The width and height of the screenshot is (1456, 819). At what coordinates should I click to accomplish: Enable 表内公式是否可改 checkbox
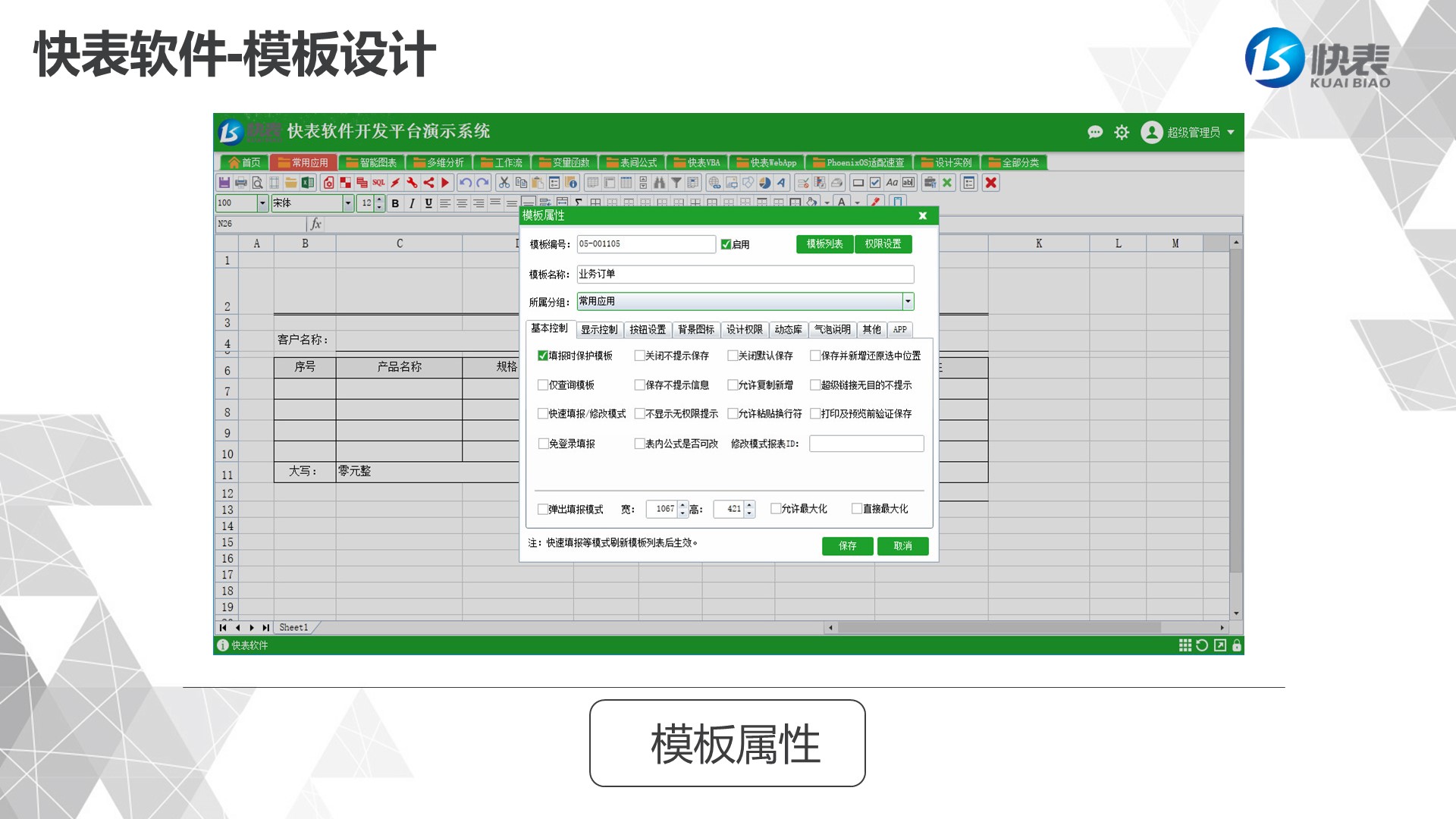(x=639, y=444)
